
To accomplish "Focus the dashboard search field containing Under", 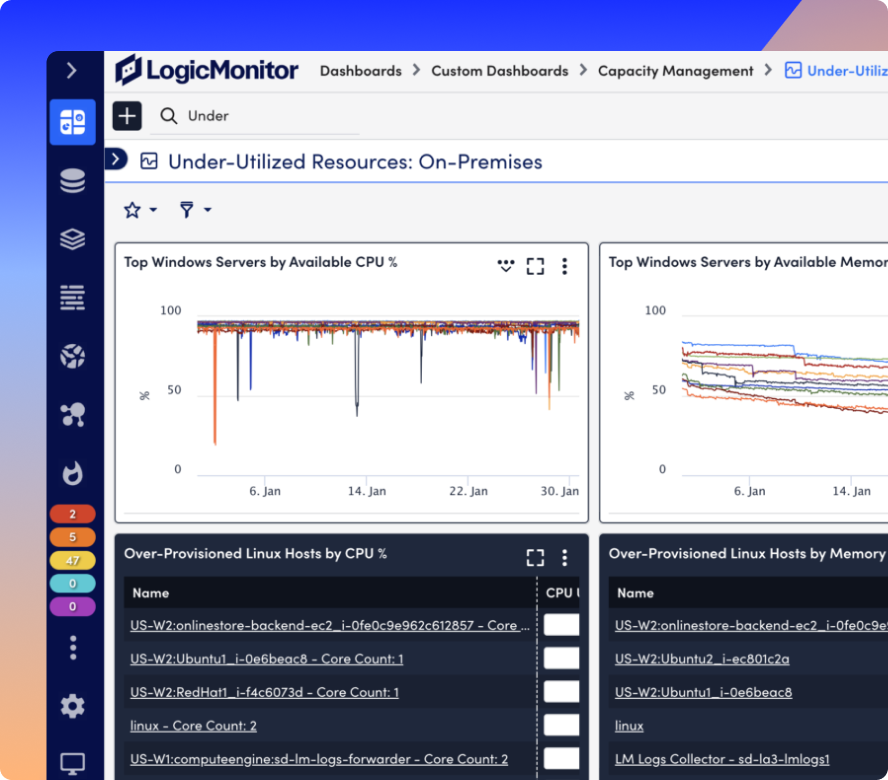I will click(255, 116).
